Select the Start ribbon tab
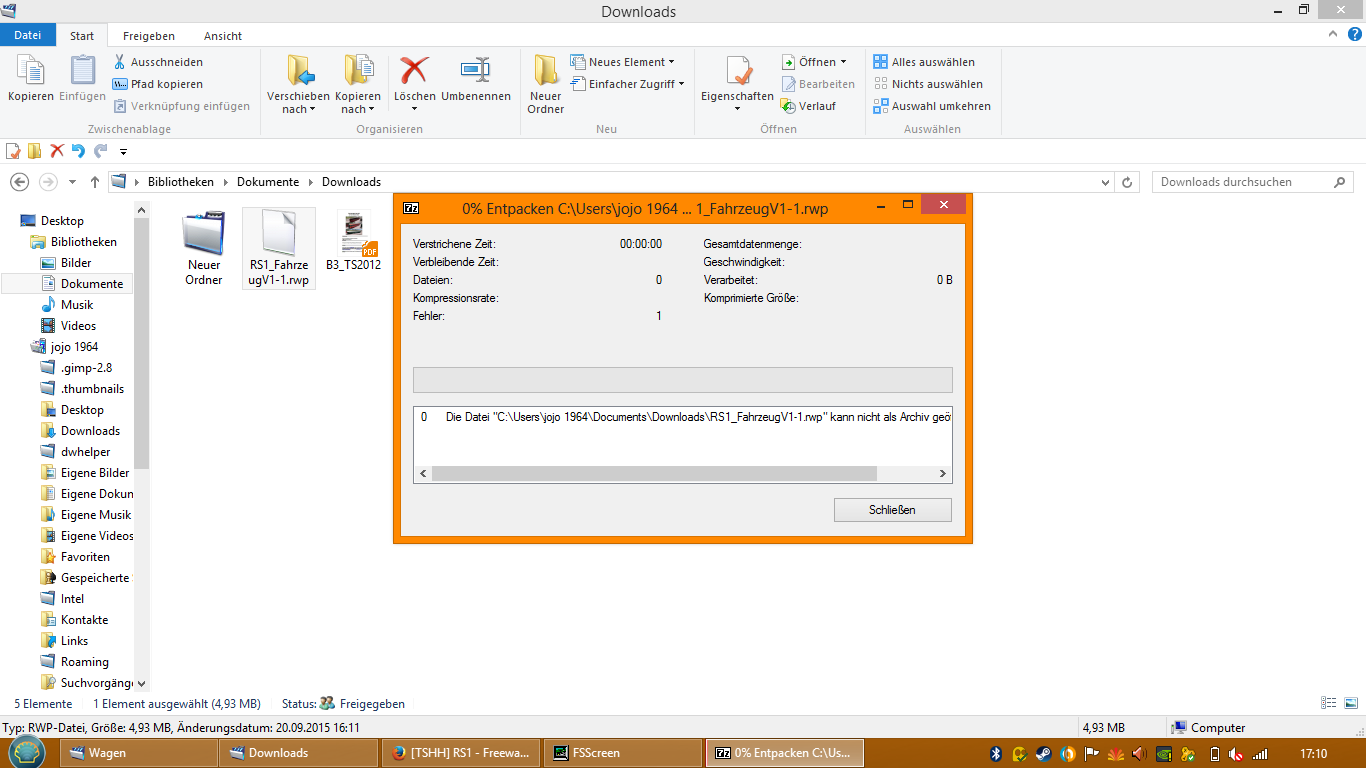Image resolution: width=1366 pixels, height=768 pixels. [82, 36]
